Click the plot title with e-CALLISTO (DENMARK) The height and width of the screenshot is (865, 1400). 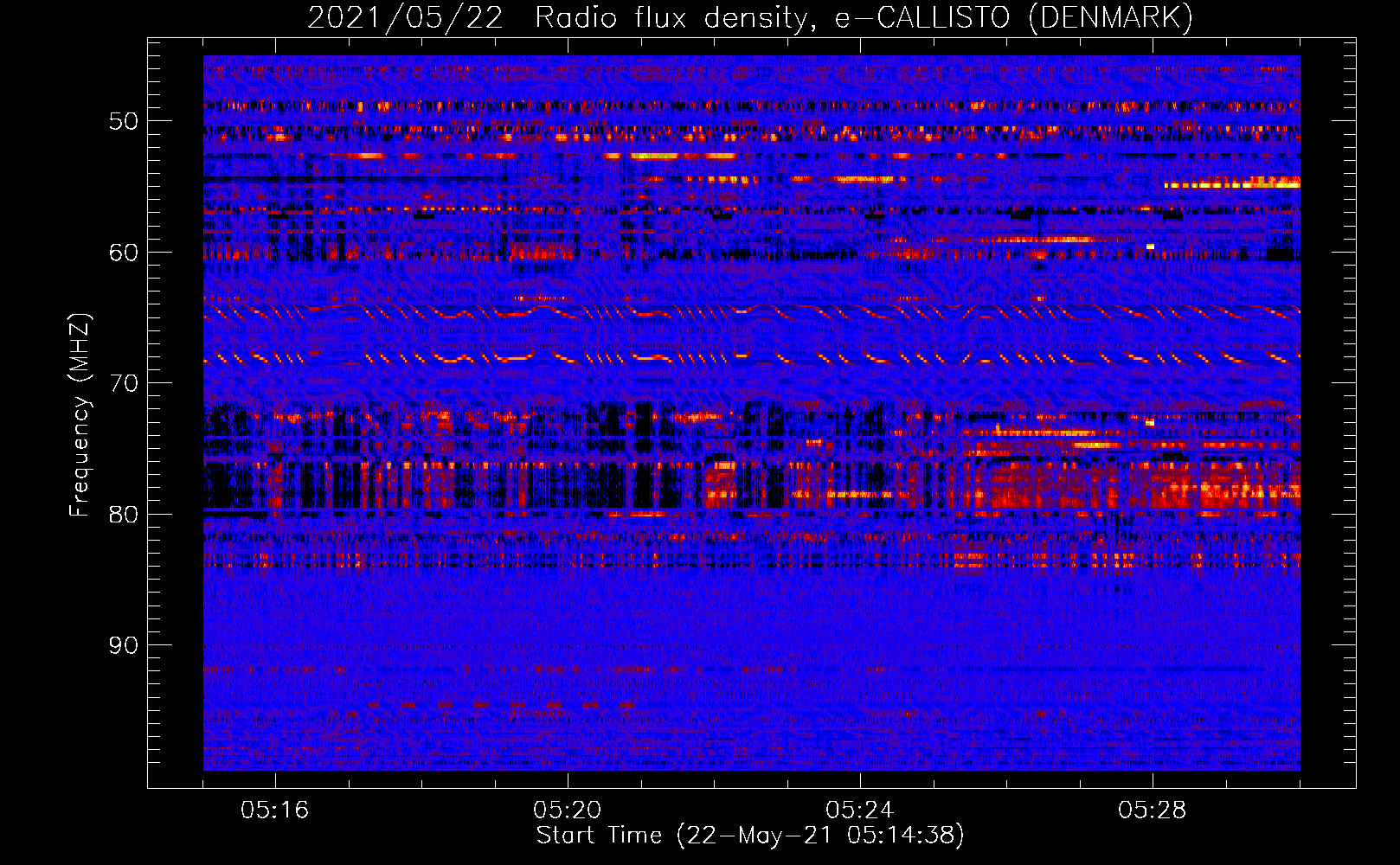(750, 18)
